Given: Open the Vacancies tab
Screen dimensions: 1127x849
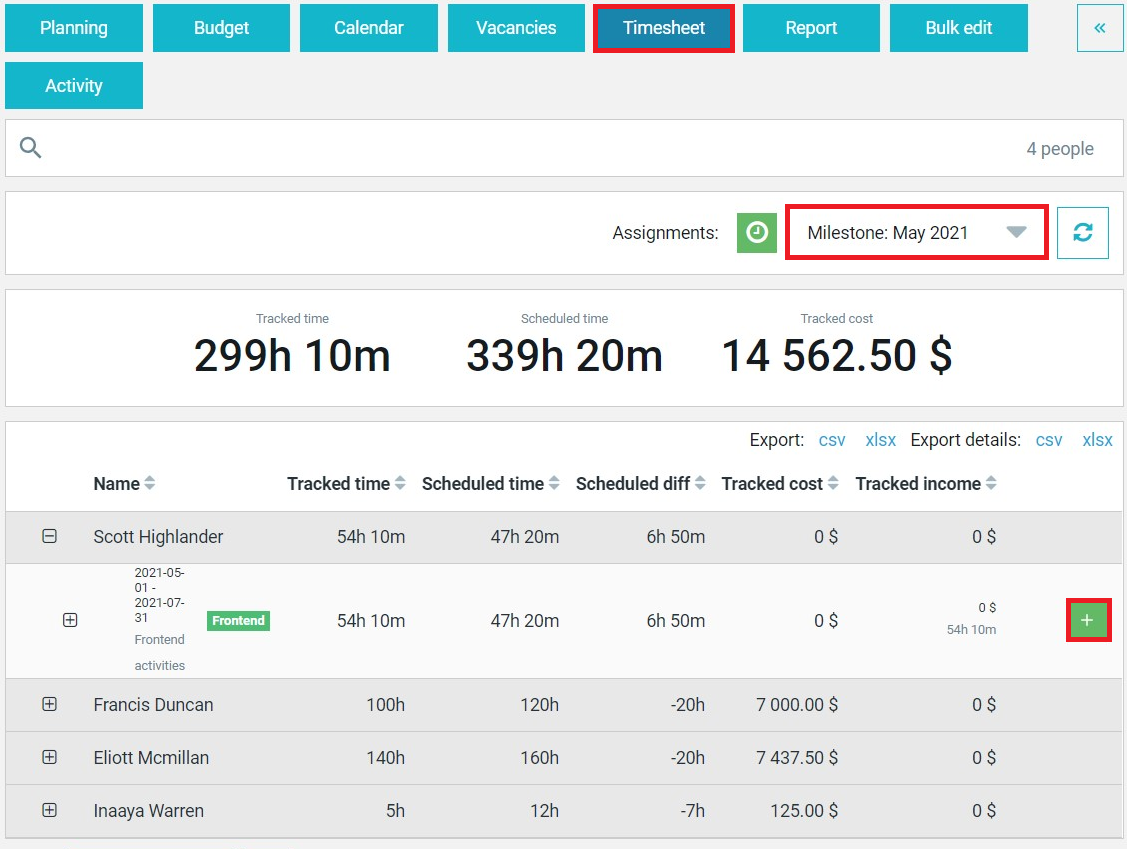Looking at the screenshot, I should (516, 28).
